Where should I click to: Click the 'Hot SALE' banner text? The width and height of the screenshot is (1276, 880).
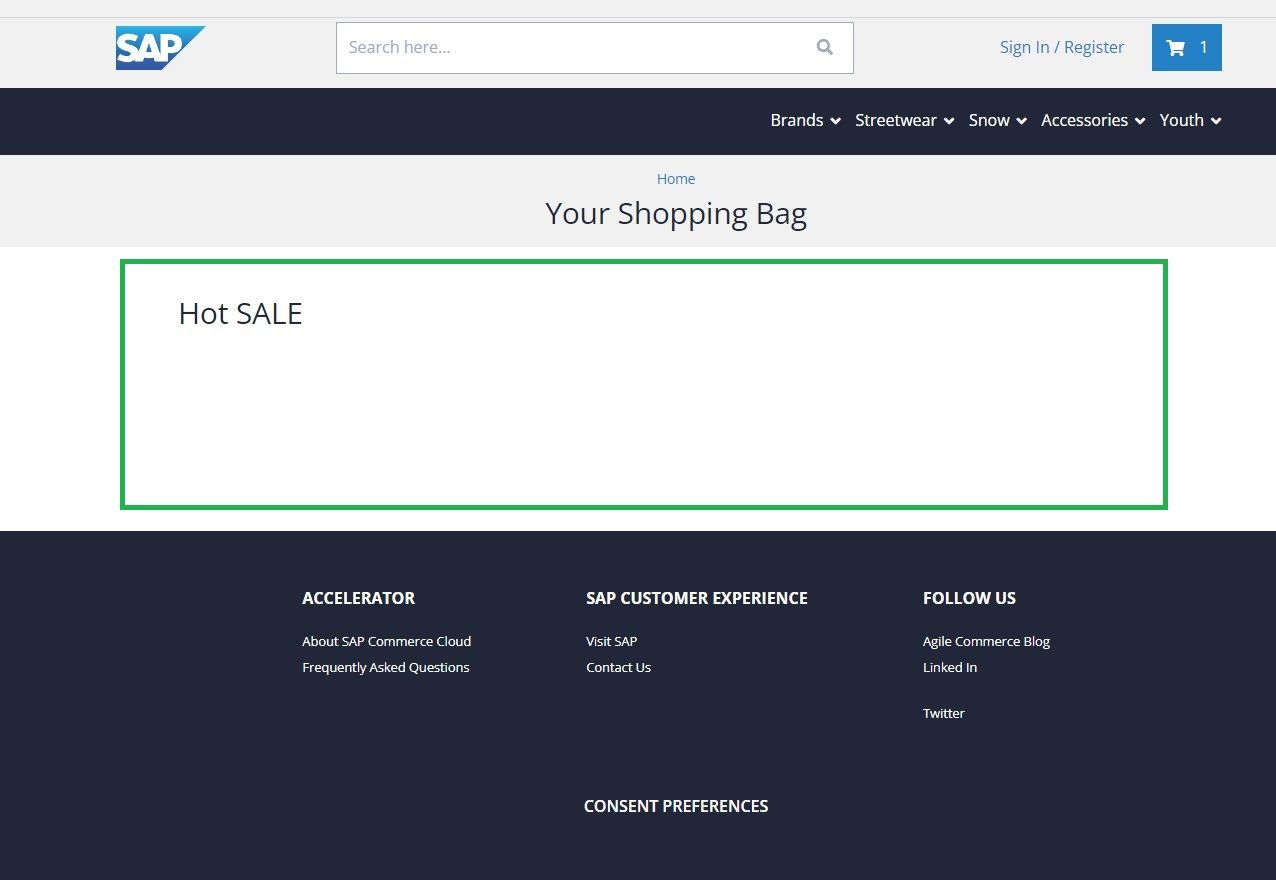point(240,313)
